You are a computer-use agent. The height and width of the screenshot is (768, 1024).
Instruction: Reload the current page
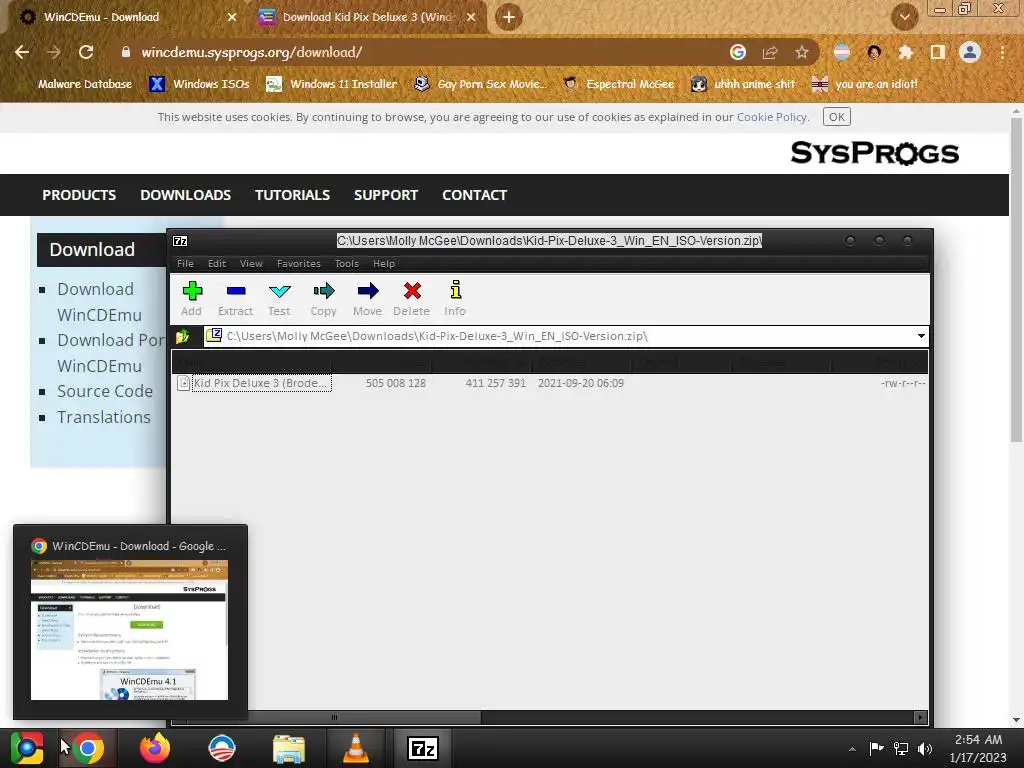86,52
